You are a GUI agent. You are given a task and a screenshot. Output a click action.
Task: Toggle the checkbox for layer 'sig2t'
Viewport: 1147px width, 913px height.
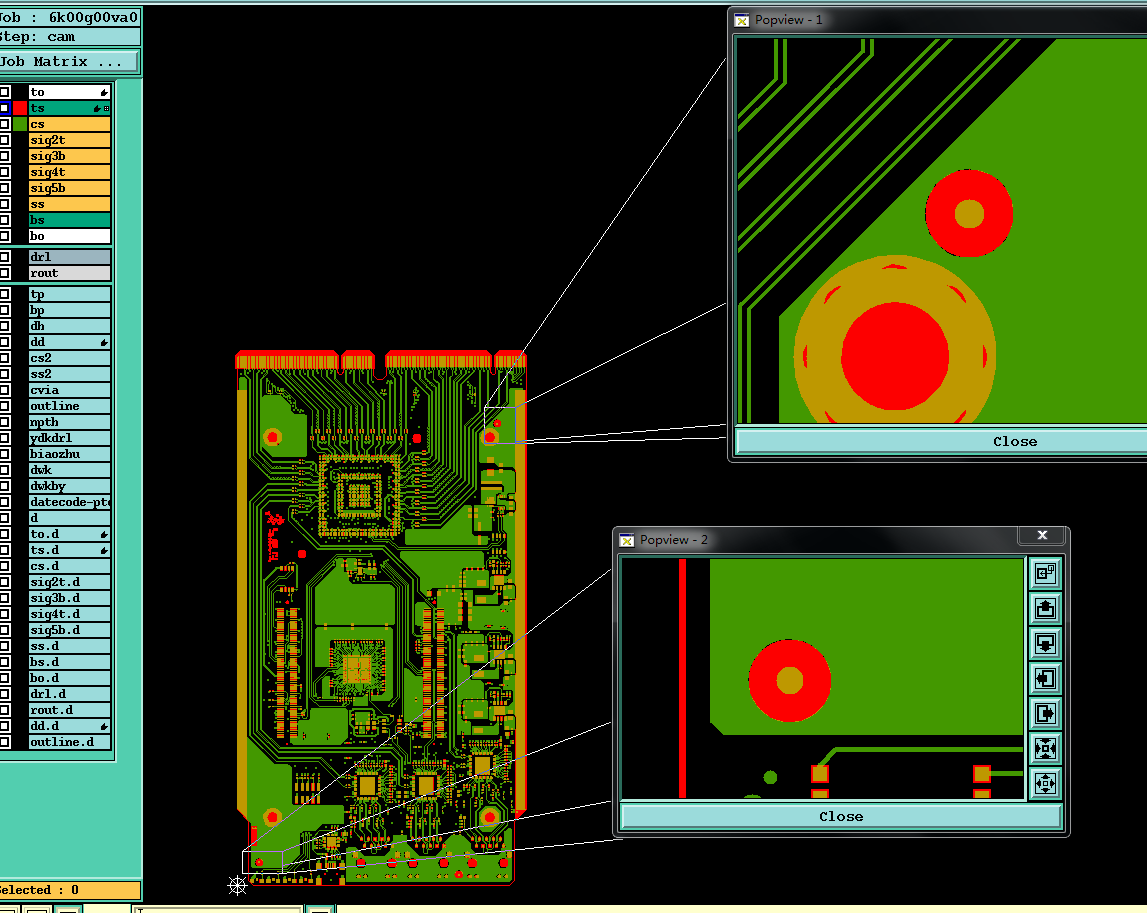click(x=4, y=140)
